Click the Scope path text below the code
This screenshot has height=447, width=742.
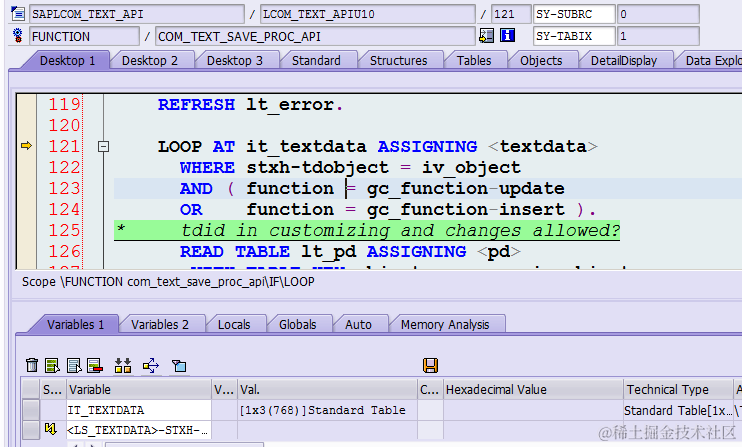click(x=168, y=281)
